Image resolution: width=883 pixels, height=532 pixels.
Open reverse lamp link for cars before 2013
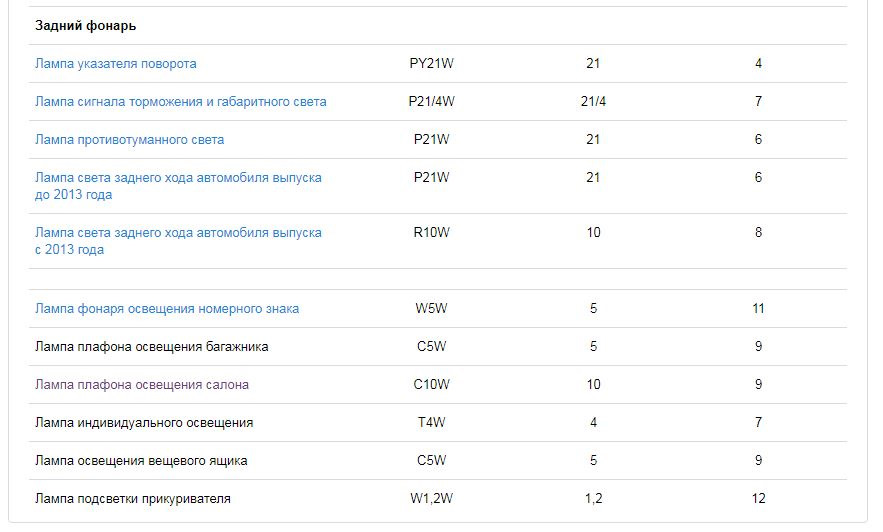click(178, 177)
